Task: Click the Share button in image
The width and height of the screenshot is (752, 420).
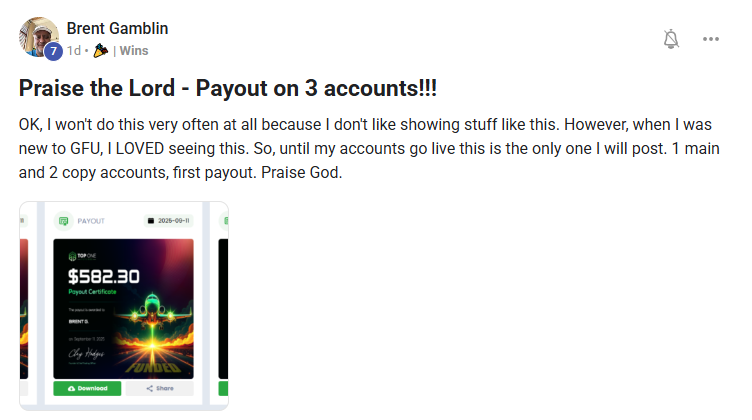Action: pos(160,388)
